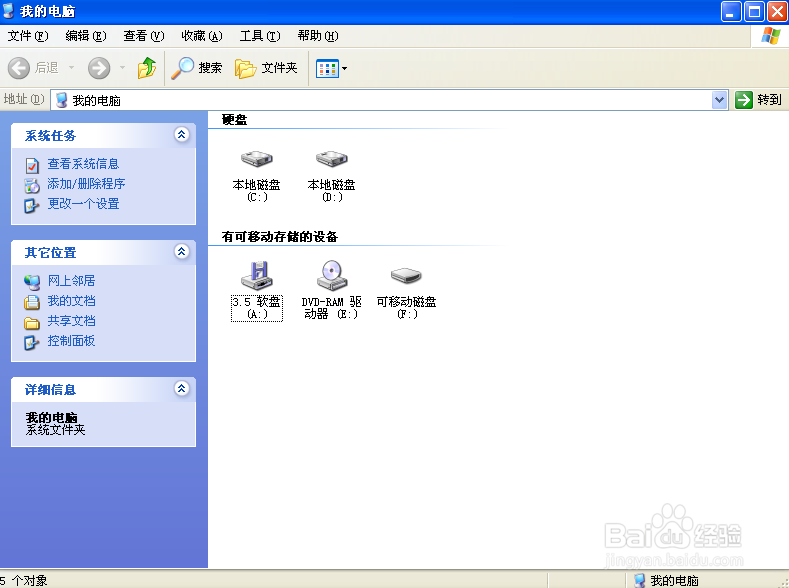This screenshot has width=789, height=588.
Task: Open the 帮助(H) menu
Action: tap(318, 36)
